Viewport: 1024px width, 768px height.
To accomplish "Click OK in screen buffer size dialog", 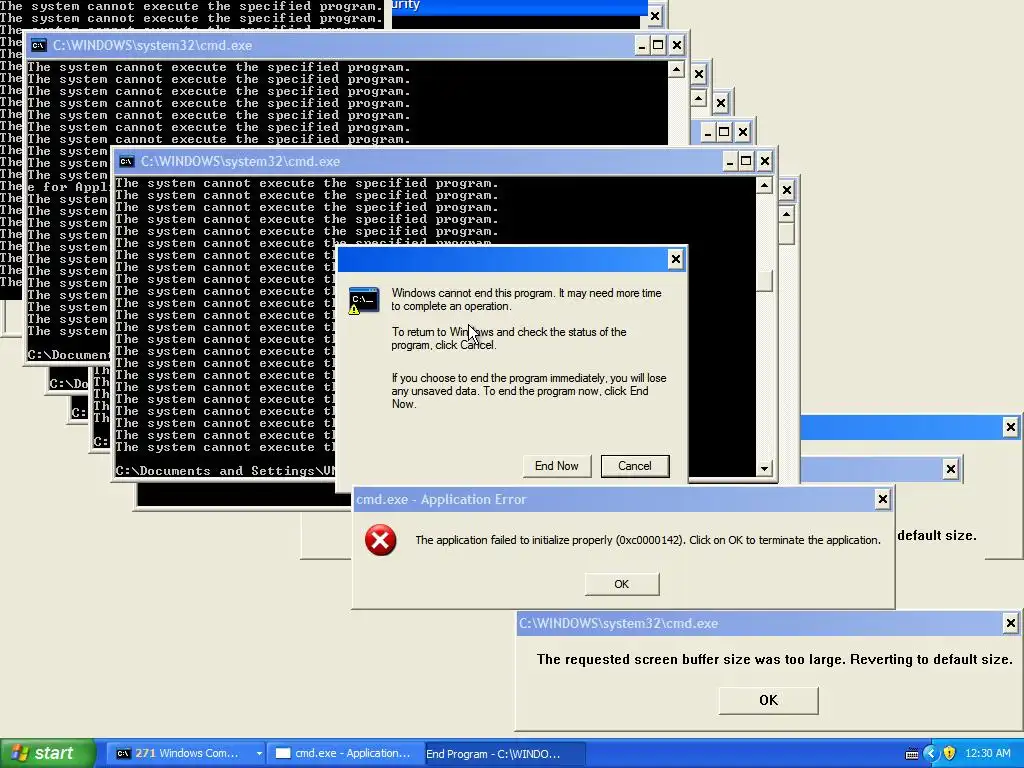I will coord(768,700).
